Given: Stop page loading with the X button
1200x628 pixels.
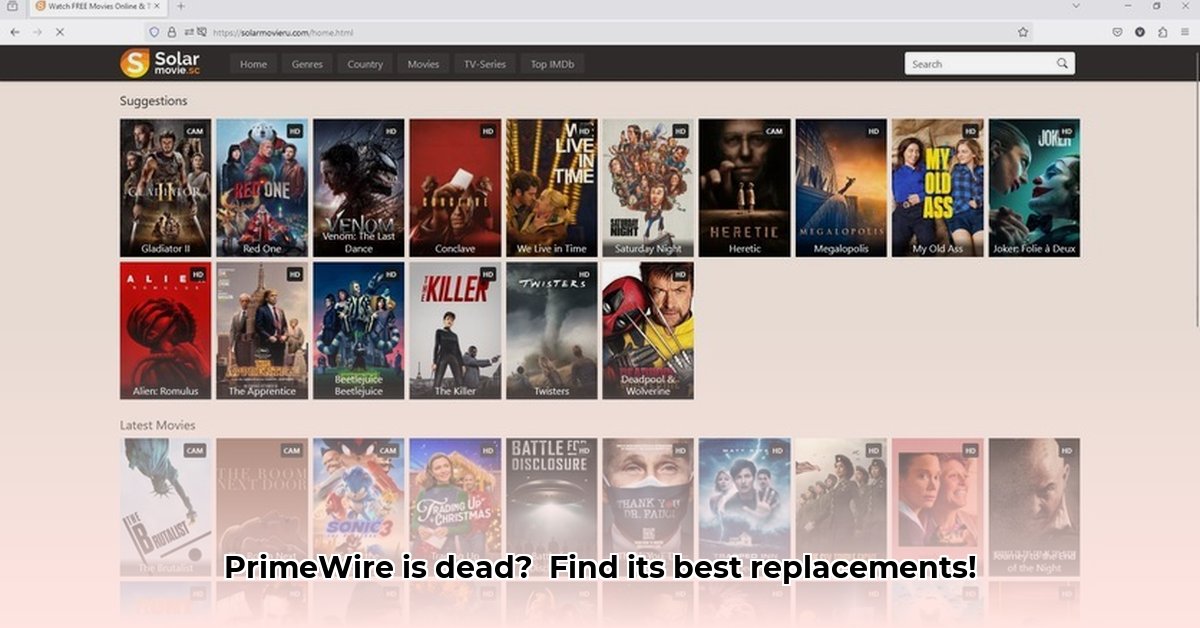Looking at the screenshot, I should tap(59, 32).
